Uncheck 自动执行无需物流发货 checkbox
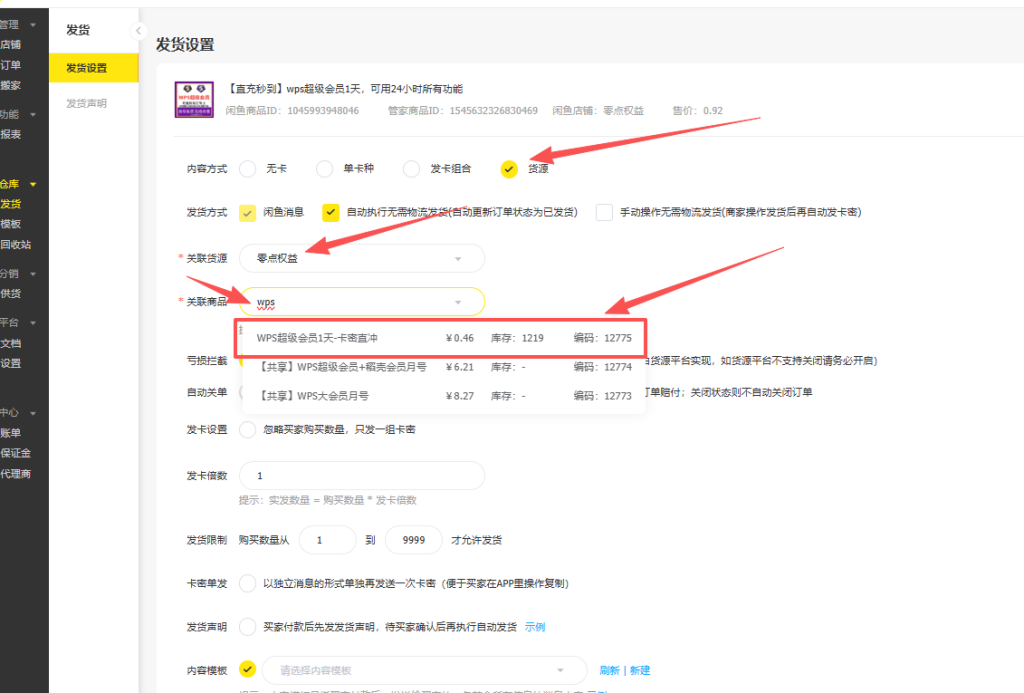This screenshot has height=693, width=1024. tap(330, 212)
